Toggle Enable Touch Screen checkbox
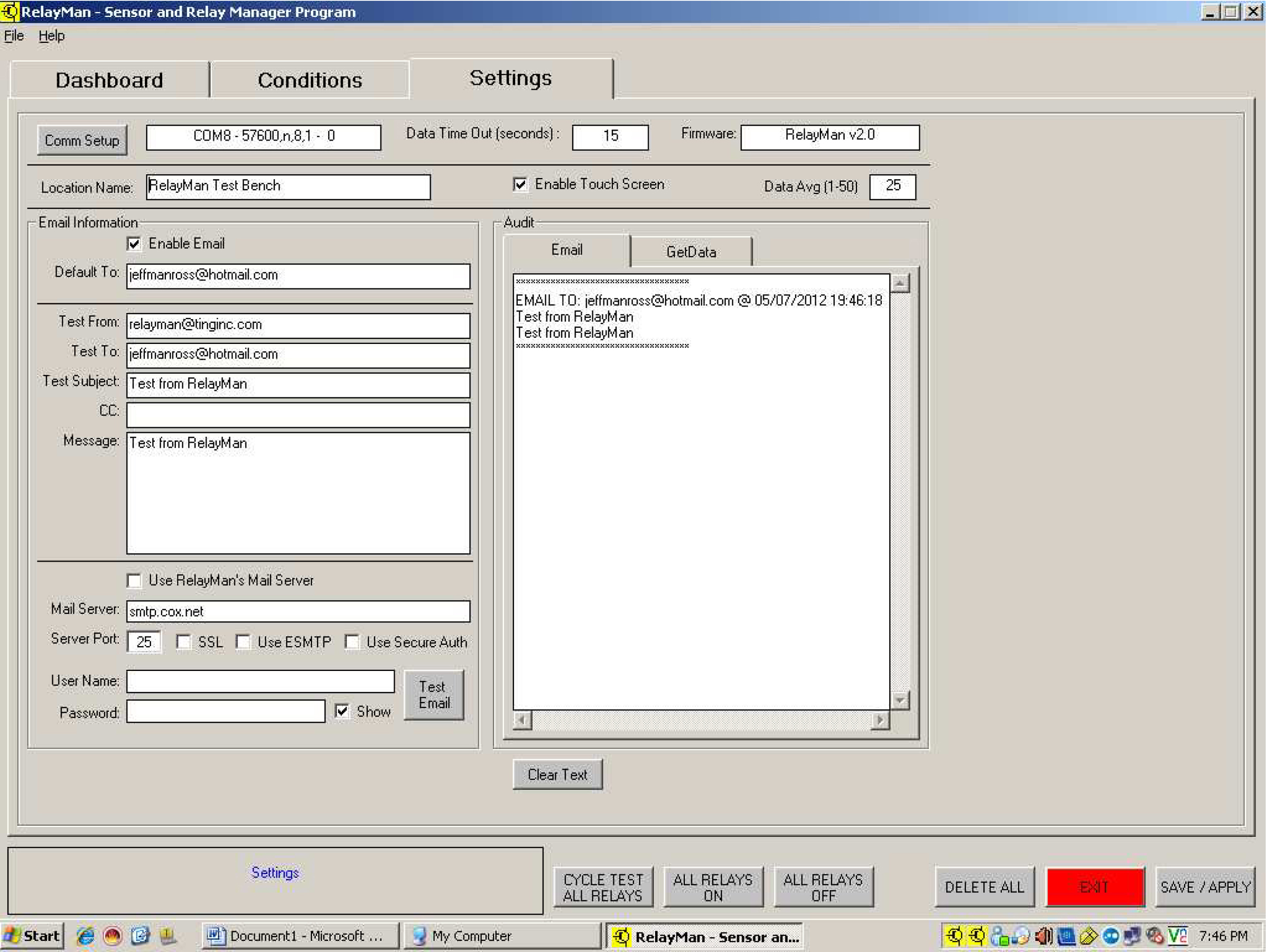 (x=520, y=184)
